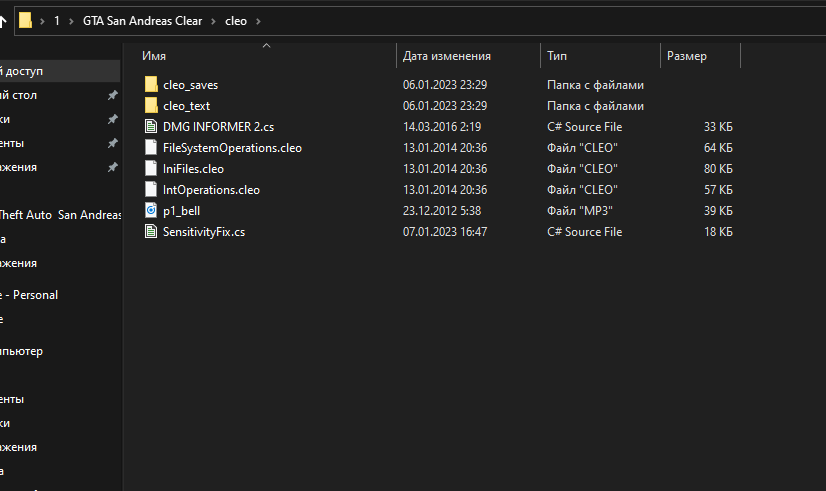Screen dimensions: 826x491
Task: Click the first pin icon in the sidebar
Action: (x=112, y=95)
